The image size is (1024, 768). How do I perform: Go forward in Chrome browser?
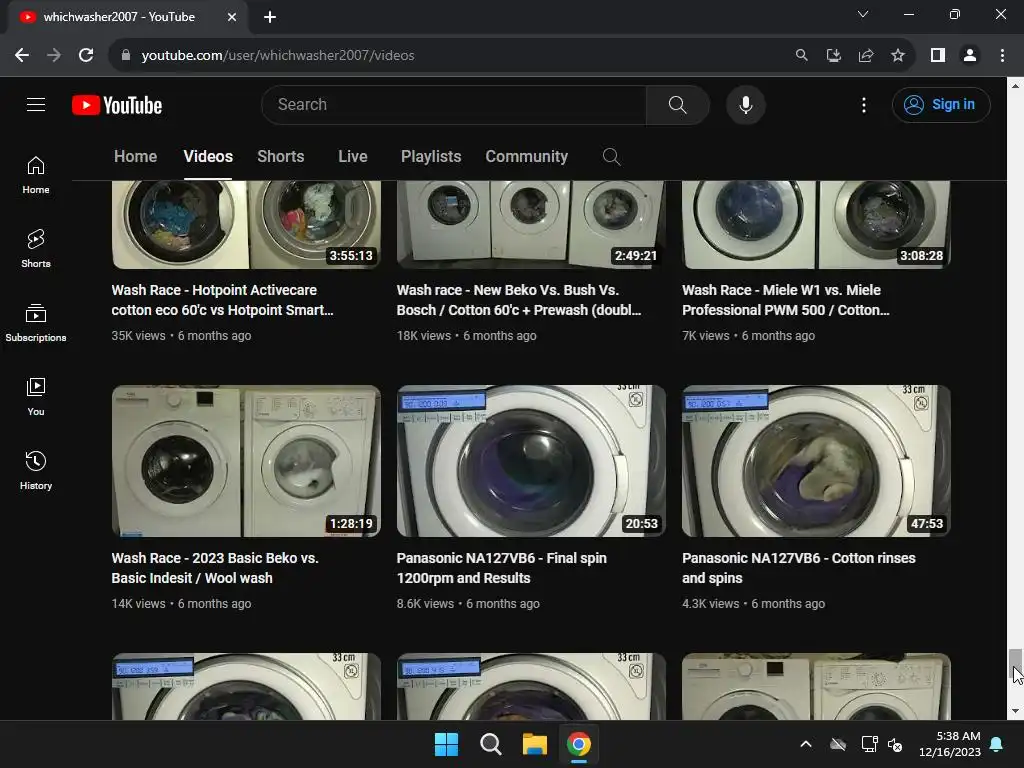pos(54,56)
